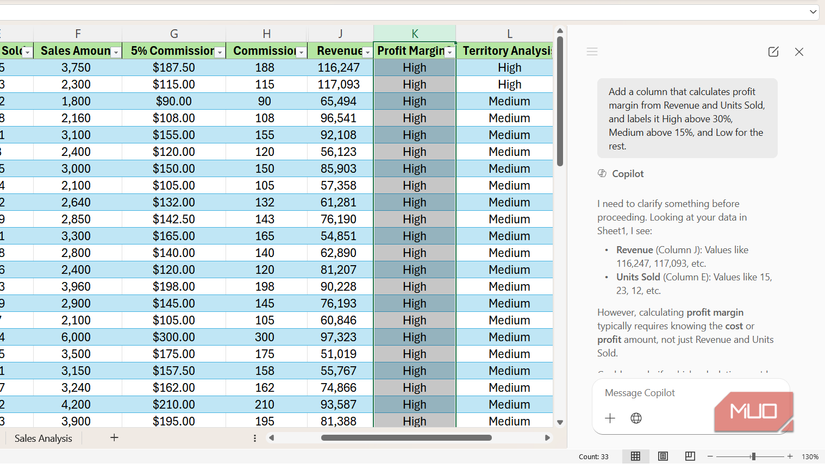
Task: Click the Revenue cell 97,323
Action: (x=340, y=337)
